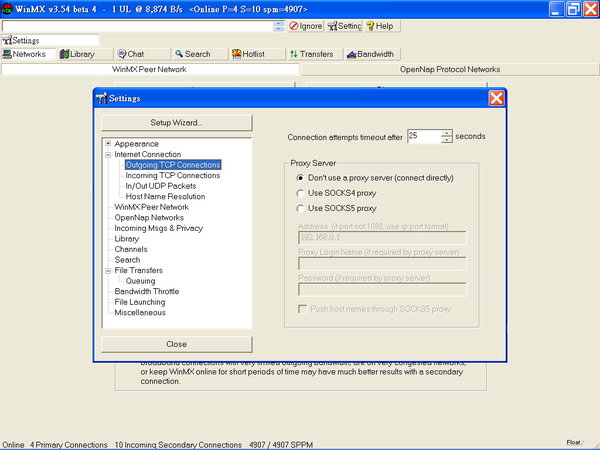Select Outgoing TCP Connections tree item
Screen dimensions: 600x450
pyautogui.click(x=173, y=165)
